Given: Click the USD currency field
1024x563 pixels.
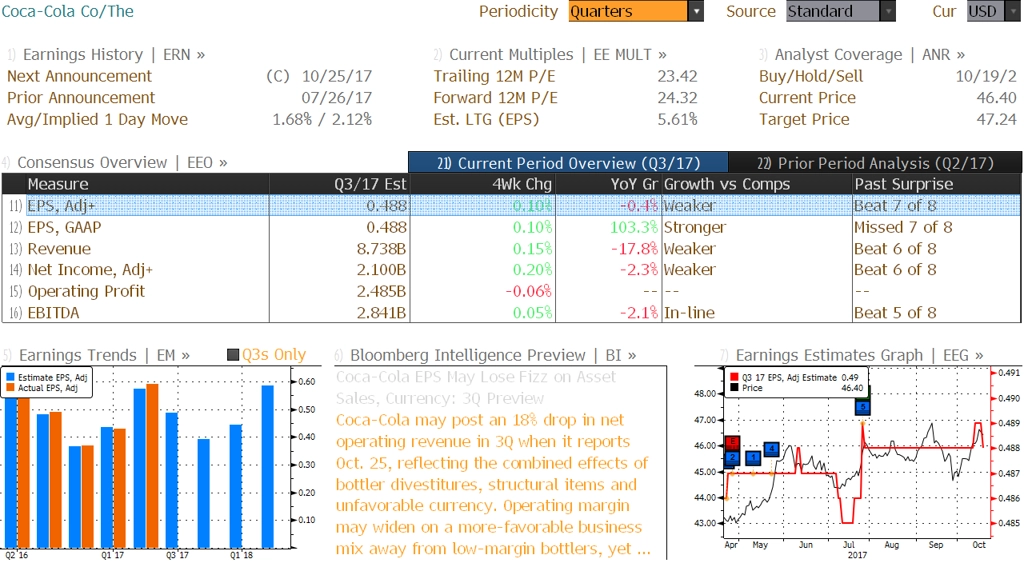Looking at the screenshot, I should [985, 11].
